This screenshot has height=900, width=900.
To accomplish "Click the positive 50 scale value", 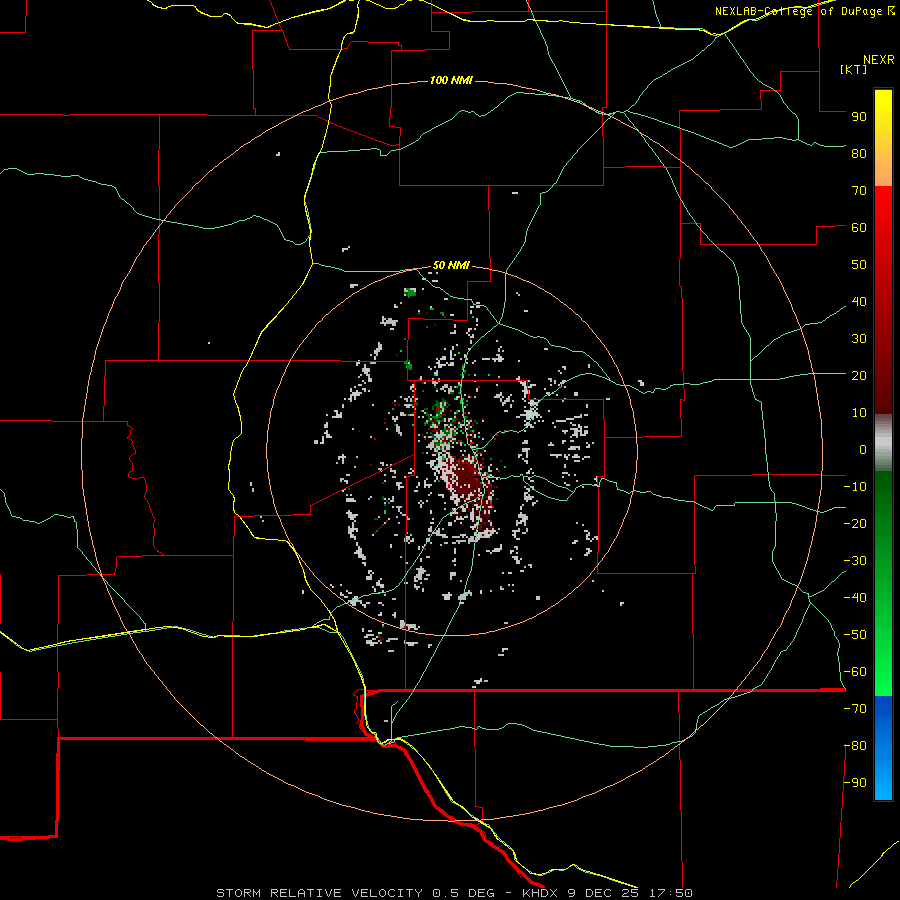I will (x=859, y=265).
